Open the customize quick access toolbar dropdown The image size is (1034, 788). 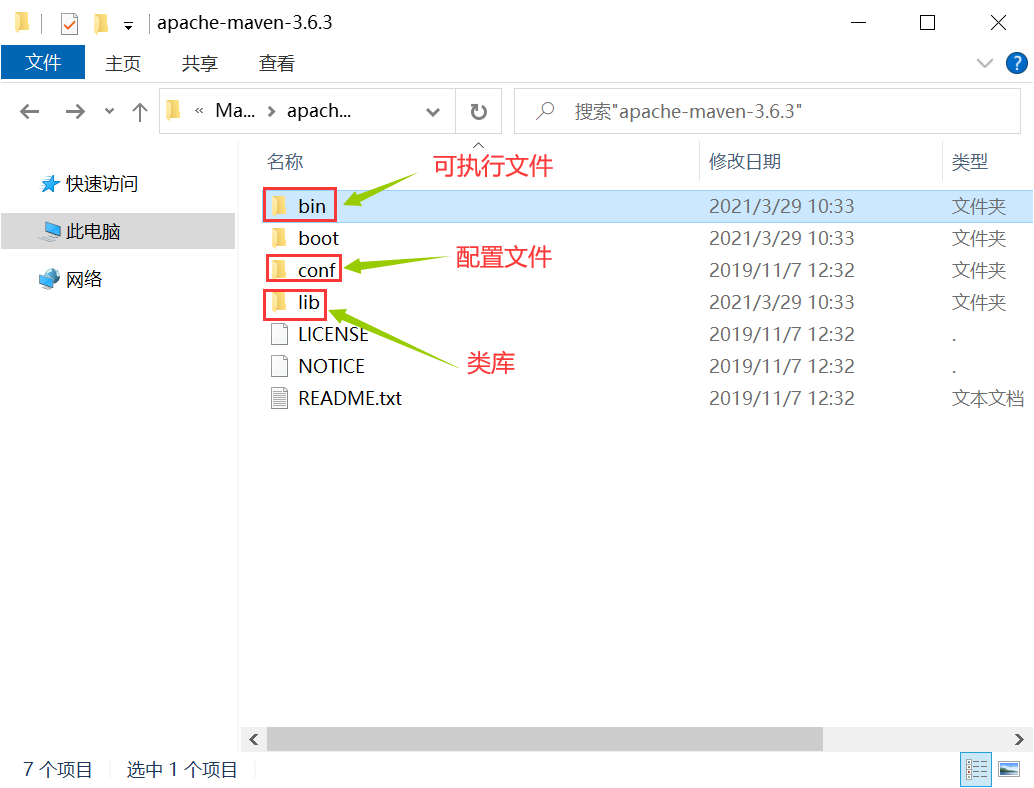click(x=129, y=26)
